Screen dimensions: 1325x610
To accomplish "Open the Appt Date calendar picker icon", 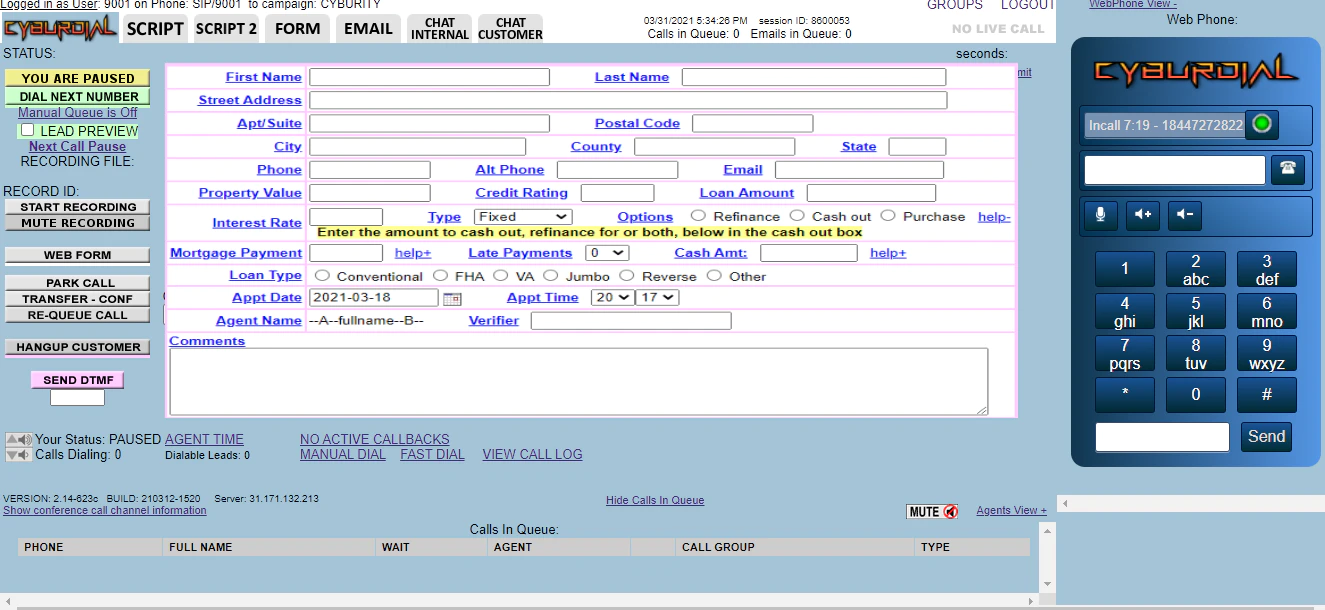I will pyautogui.click(x=452, y=298).
